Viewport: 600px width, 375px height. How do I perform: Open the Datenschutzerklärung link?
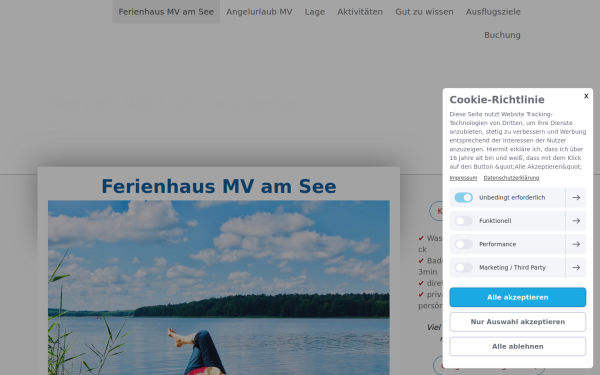tap(511, 178)
